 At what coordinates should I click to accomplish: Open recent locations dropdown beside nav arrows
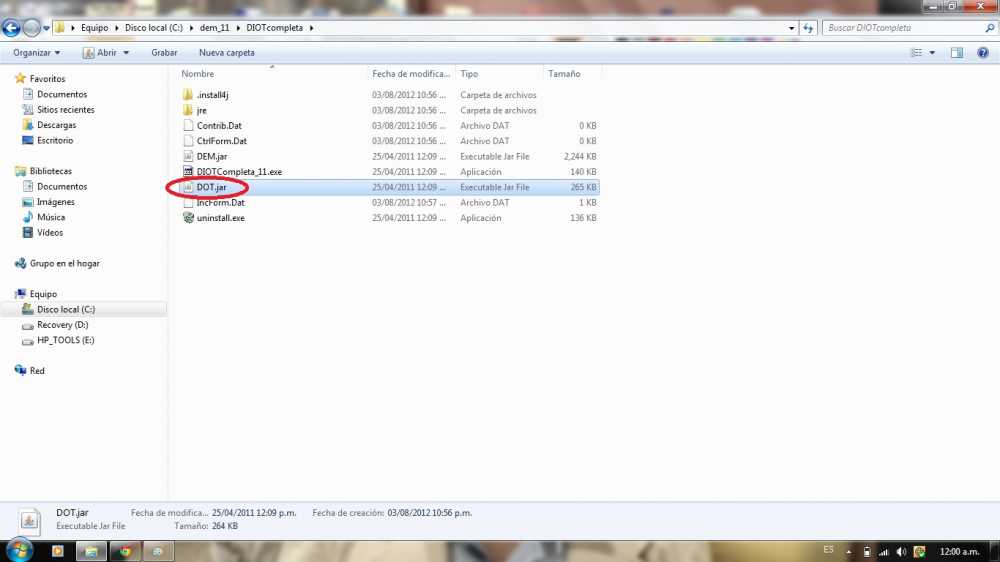tap(46, 28)
